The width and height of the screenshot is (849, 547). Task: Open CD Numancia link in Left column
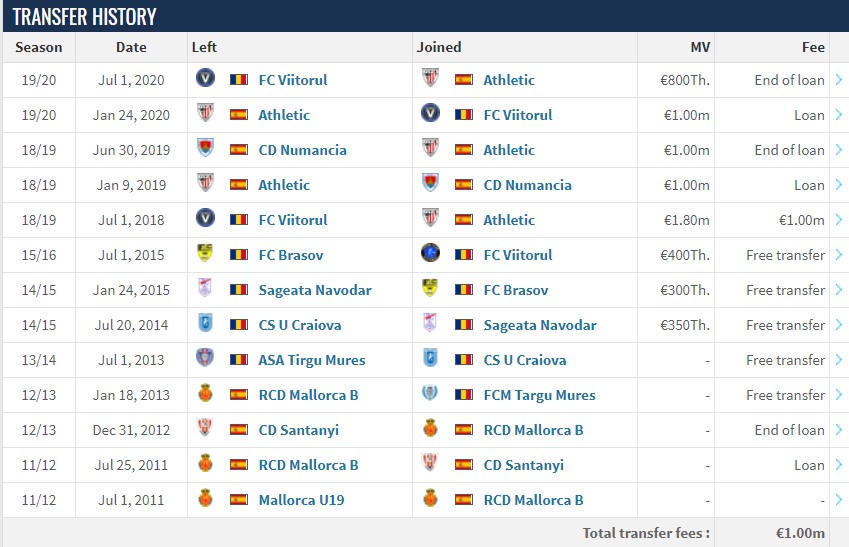[302, 150]
